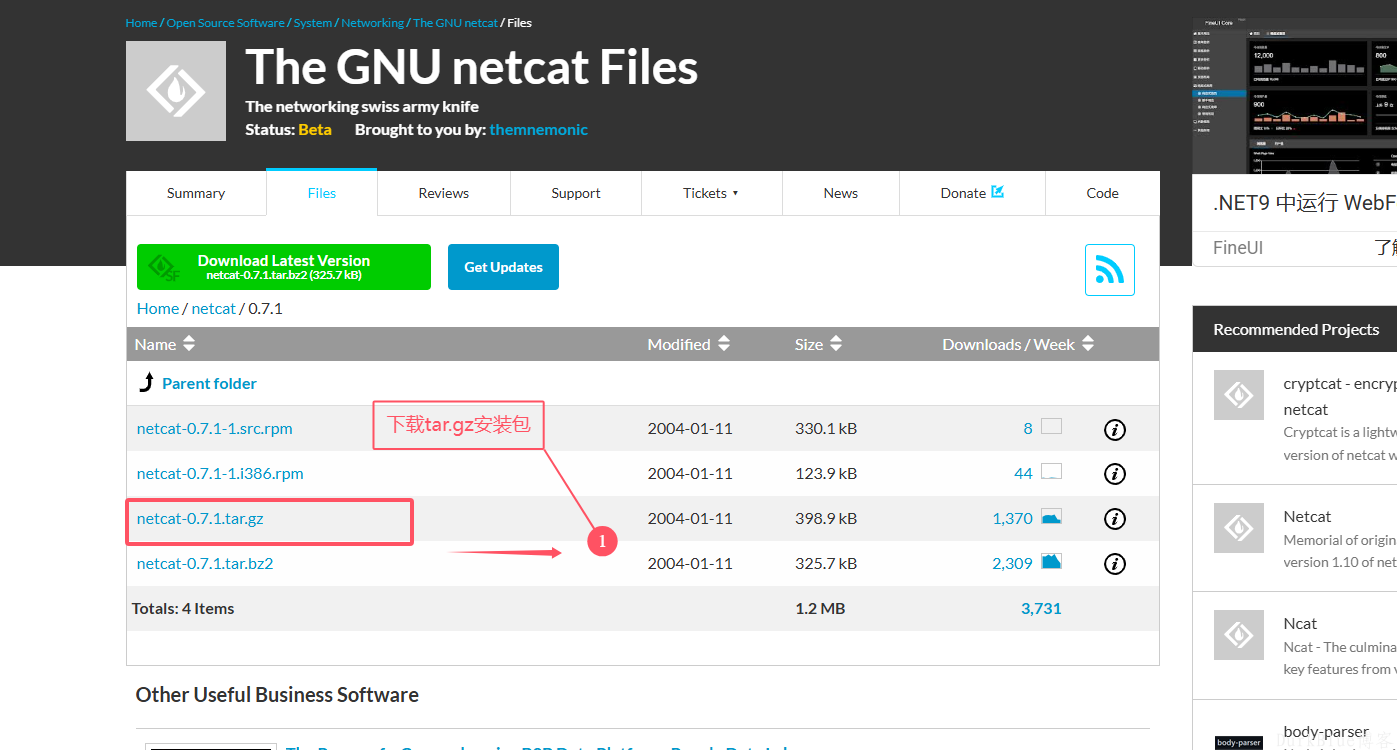Open stats chart for src.rpm downloads
This screenshot has height=750, width=1397.
[1051, 427]
